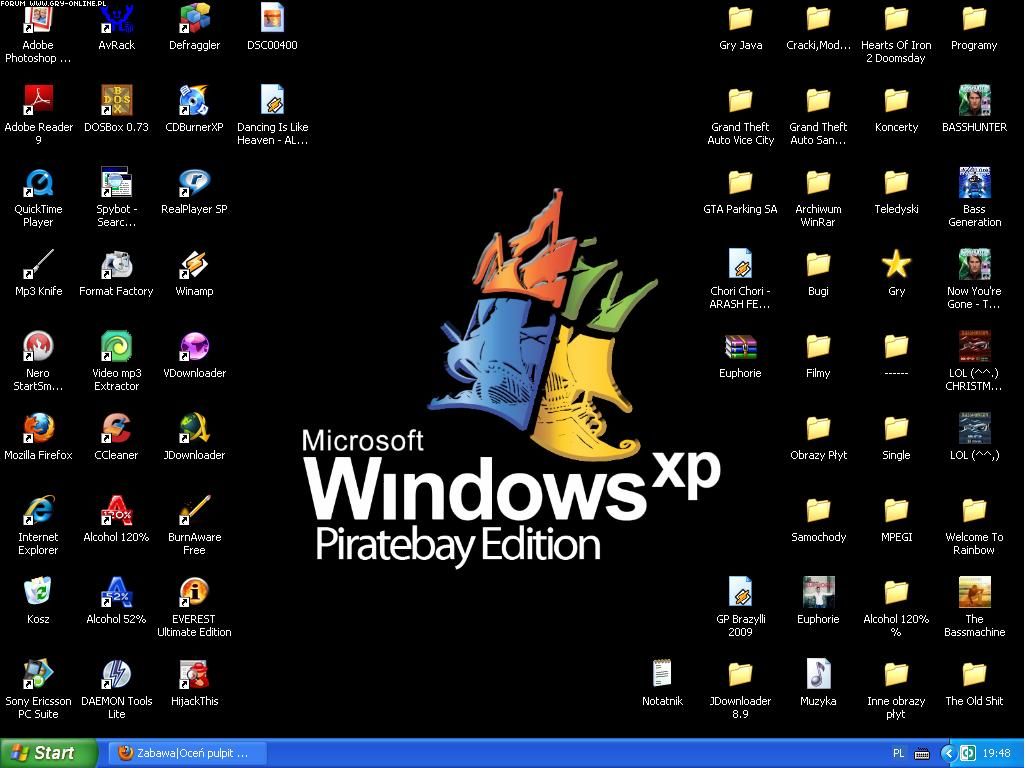Select the Bass Generation thumbnail

(974, 182)
